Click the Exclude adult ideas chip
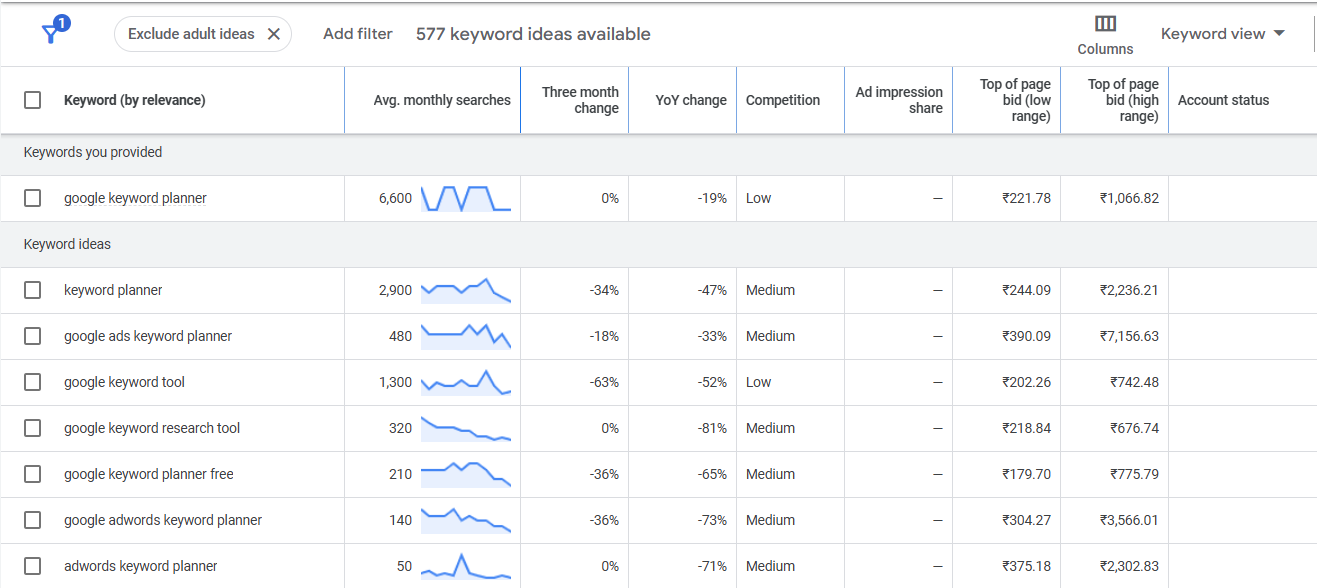This screenshot has width=1317, height=588. tap(203, 34)
